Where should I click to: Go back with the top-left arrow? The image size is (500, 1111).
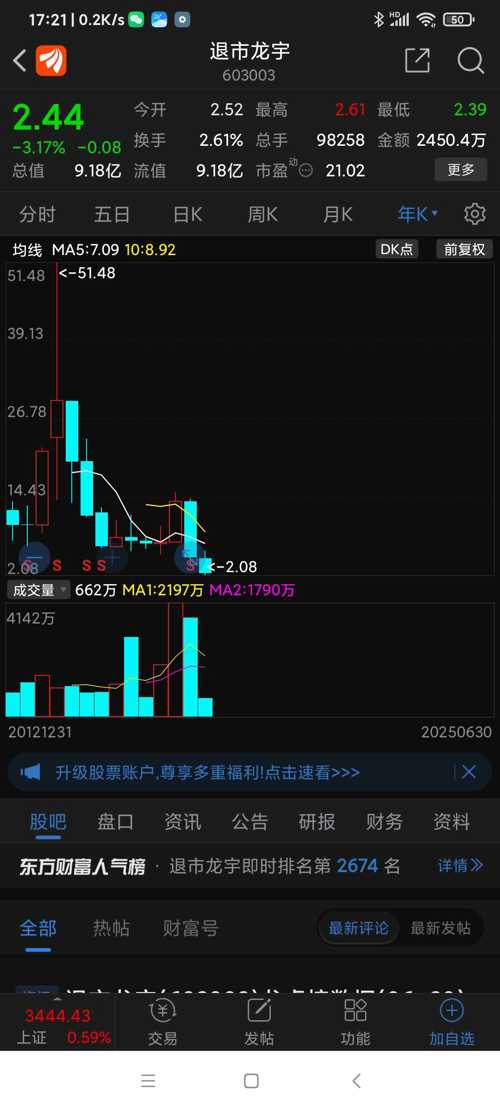pos(19,61)
